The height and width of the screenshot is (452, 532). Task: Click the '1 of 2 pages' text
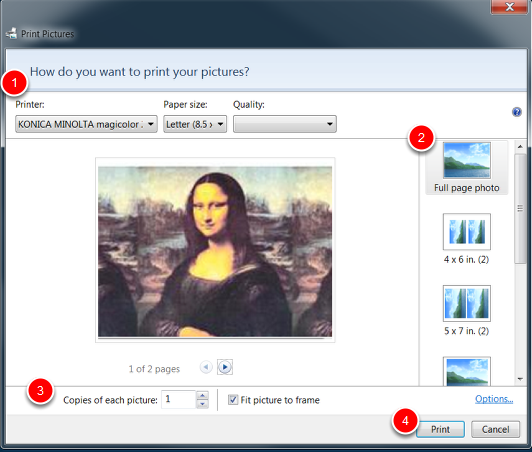pyautogui.click(x=154, y=369)
